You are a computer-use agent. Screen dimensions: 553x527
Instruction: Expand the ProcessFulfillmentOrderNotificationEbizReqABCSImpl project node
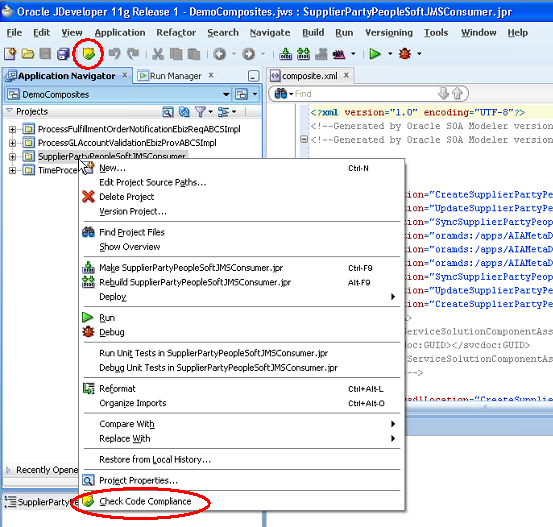point(12,129)
